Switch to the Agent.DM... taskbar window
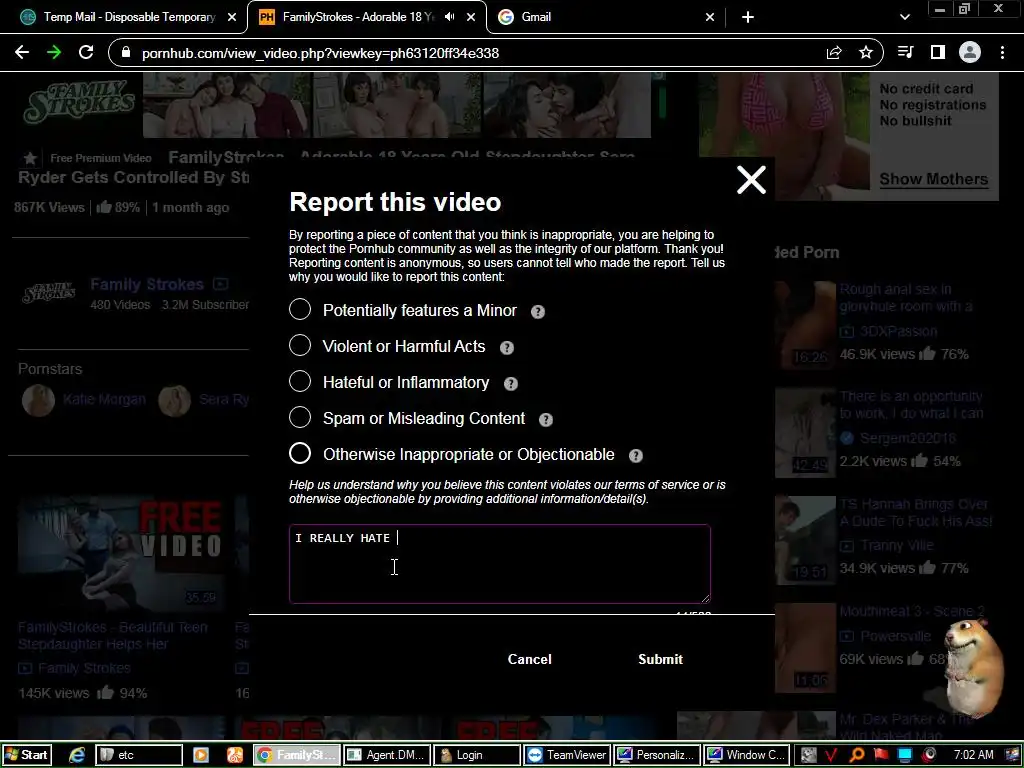The image size is (1024, 768). tap(387, 755)
